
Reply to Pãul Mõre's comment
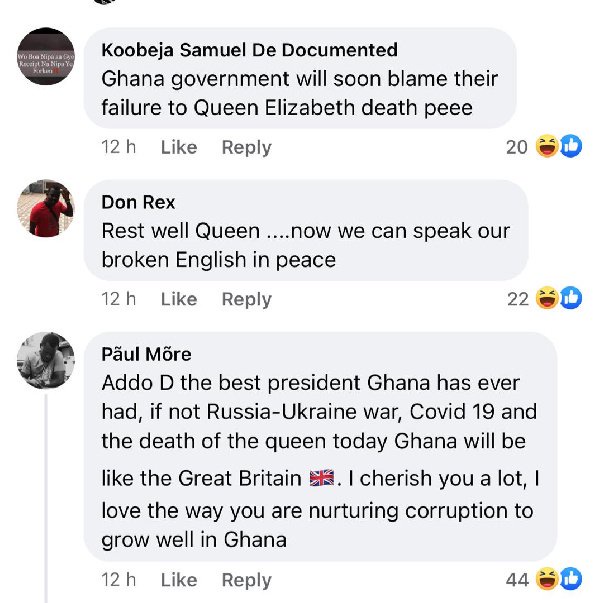246,580
